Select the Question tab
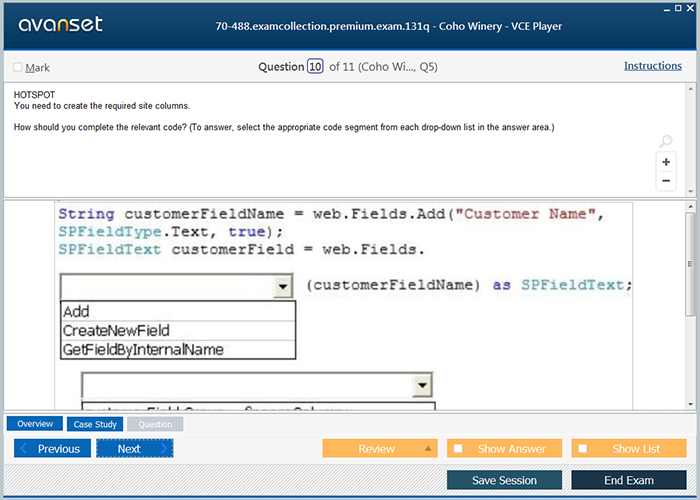700x500 pixels. point(155,424)
